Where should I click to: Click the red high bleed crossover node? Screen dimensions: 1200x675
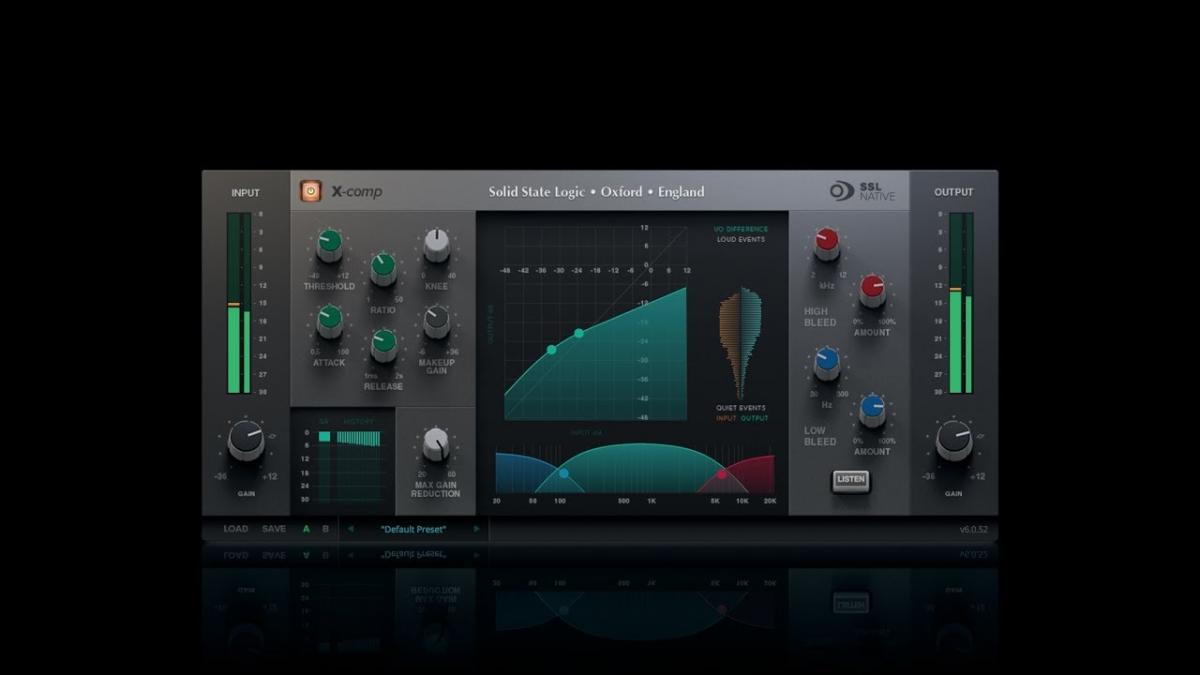(722, 473)
